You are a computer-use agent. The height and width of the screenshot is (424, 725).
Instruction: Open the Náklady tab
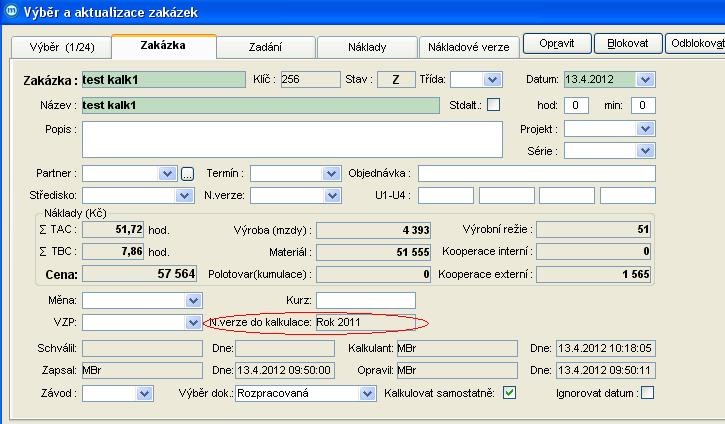pyautogui.click(x=367, y=47)
